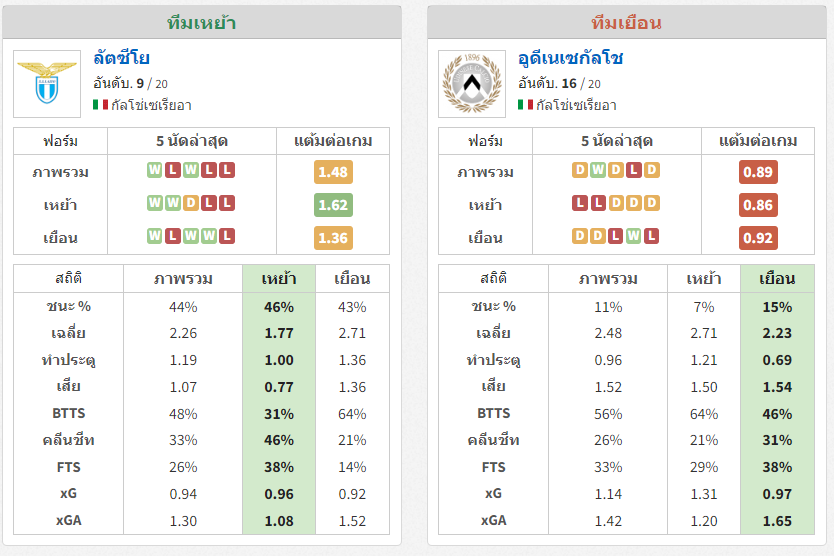Click Italy flag beside Udinese's league name

pyautogui.click(x=526, y=105)
